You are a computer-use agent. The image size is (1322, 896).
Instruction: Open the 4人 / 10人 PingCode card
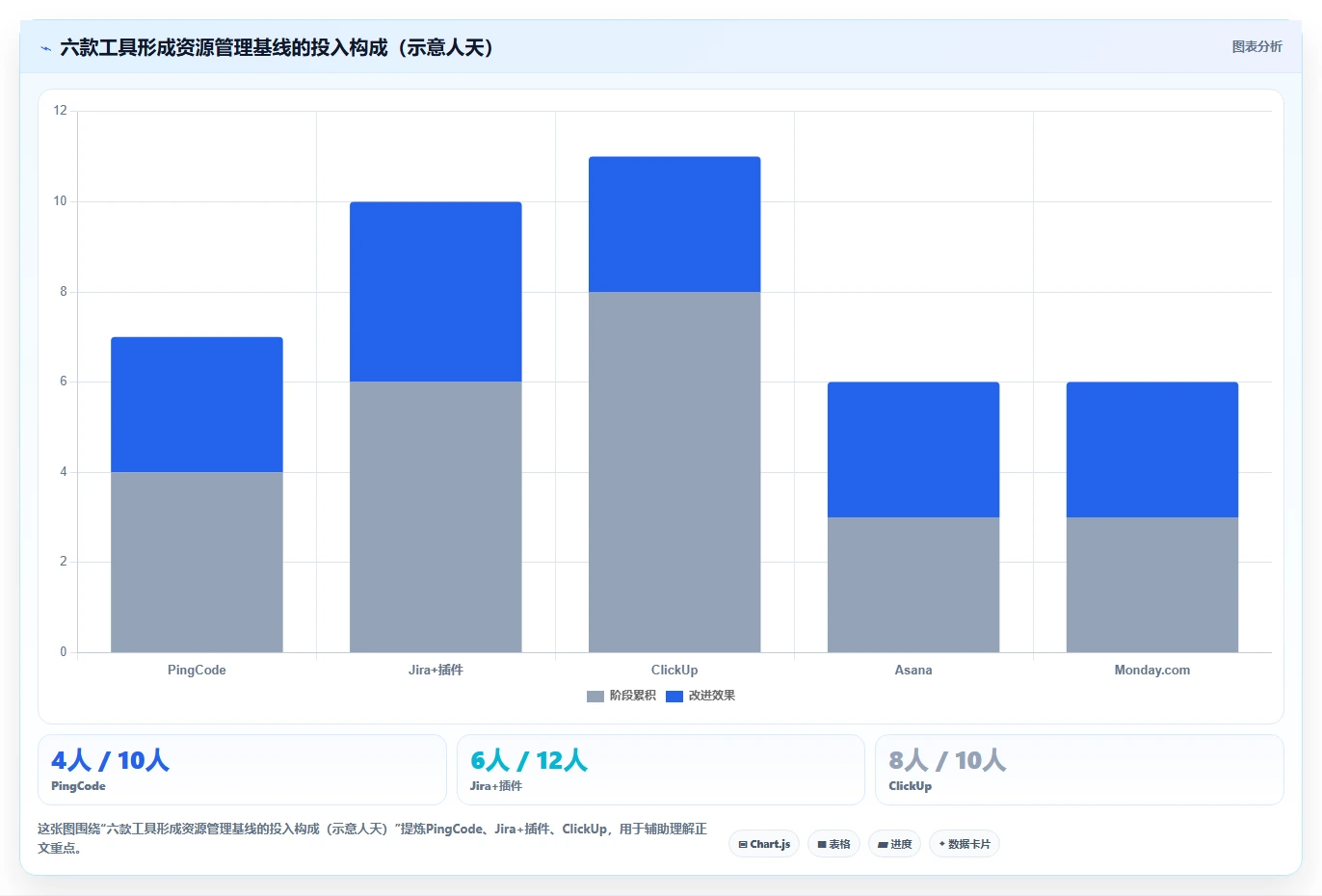242,770
